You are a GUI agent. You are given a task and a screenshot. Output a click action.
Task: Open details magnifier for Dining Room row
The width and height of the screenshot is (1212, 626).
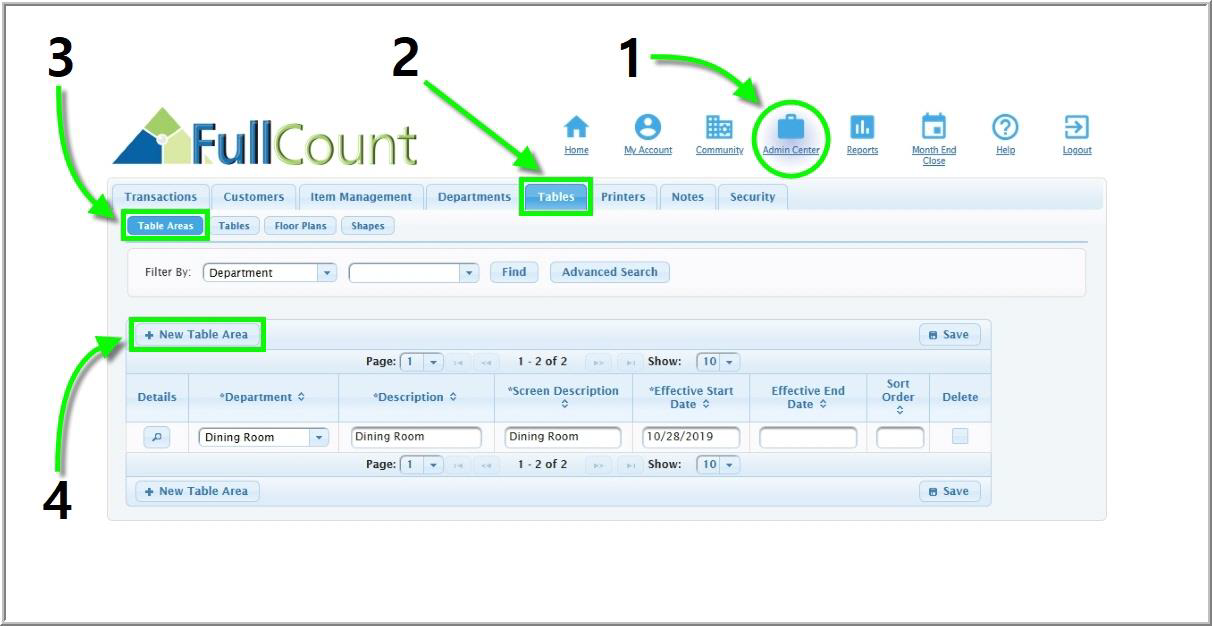coord(157,437)
